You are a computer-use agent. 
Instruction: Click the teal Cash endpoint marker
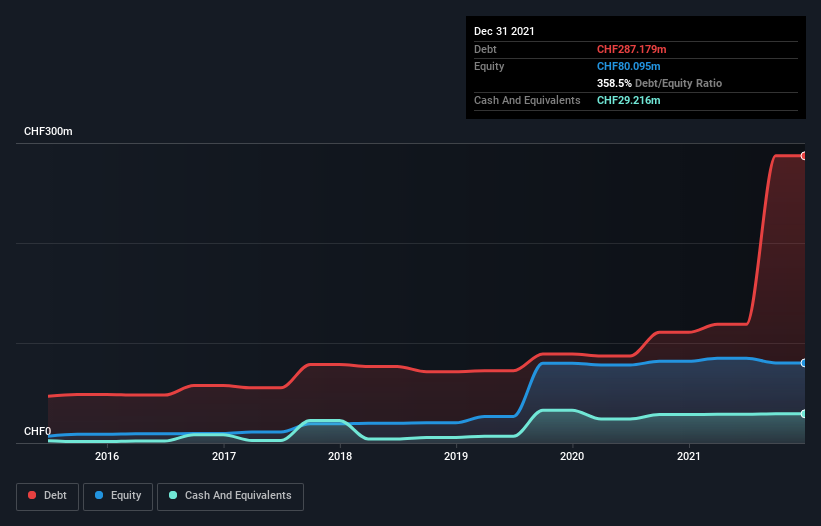coord(804,414)
